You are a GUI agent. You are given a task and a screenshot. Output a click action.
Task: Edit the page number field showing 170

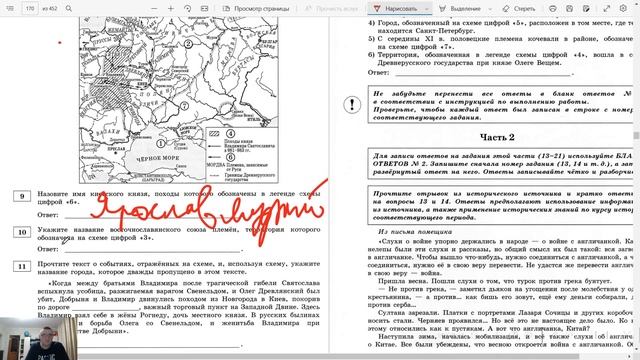tap(30, 8)
